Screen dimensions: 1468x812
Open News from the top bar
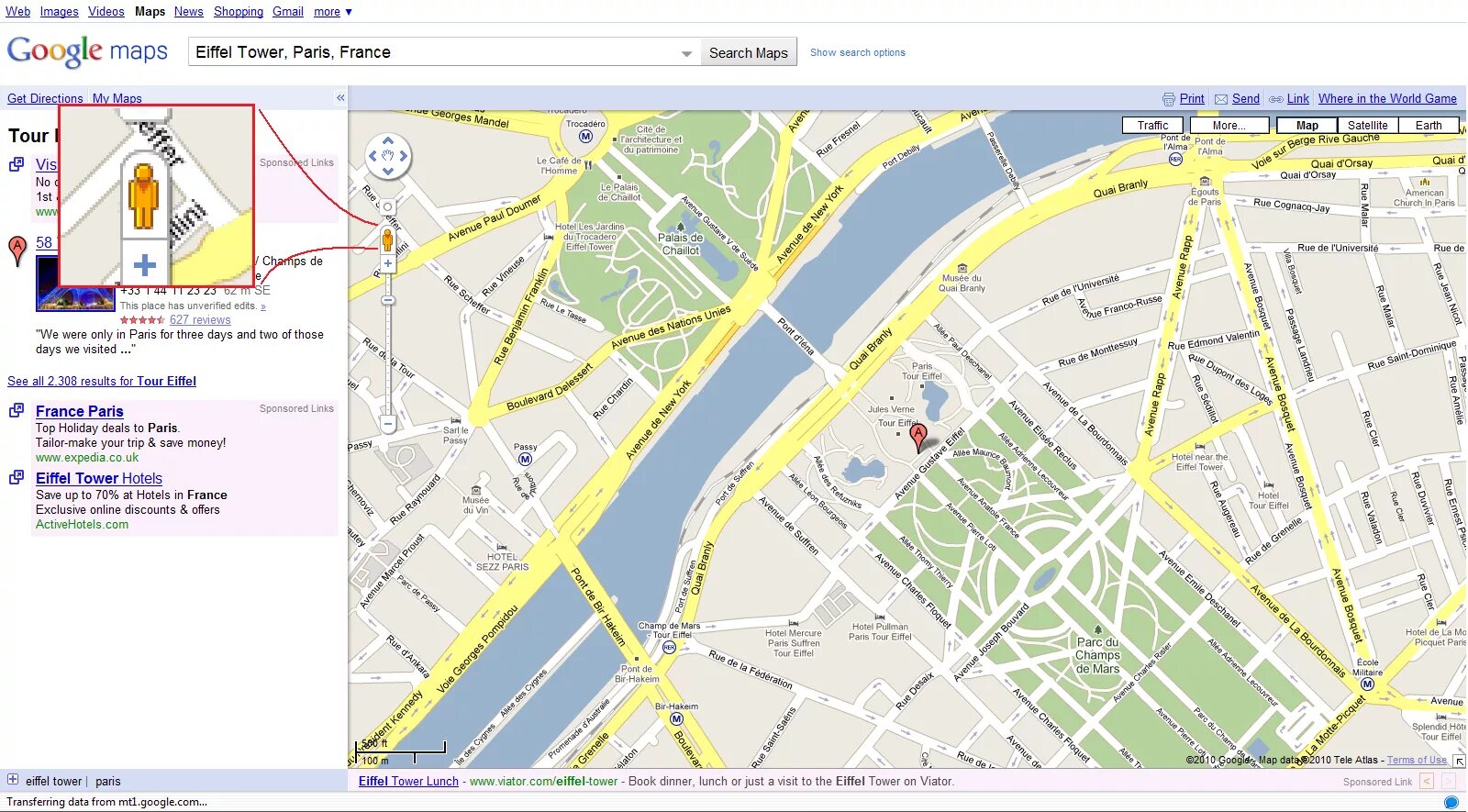[189, 12]
